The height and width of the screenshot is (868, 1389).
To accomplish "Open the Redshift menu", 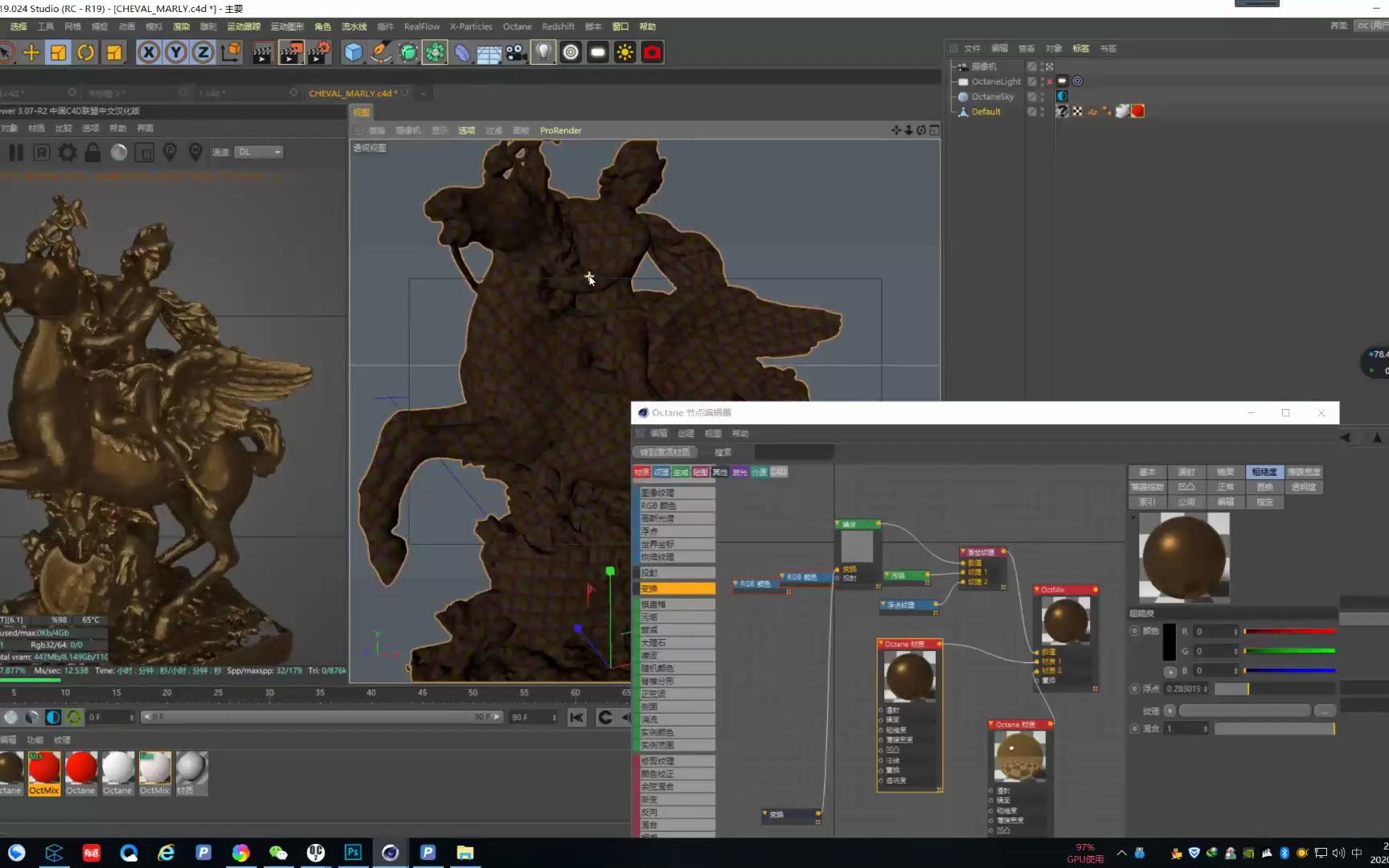I will [x=558, y=27].
